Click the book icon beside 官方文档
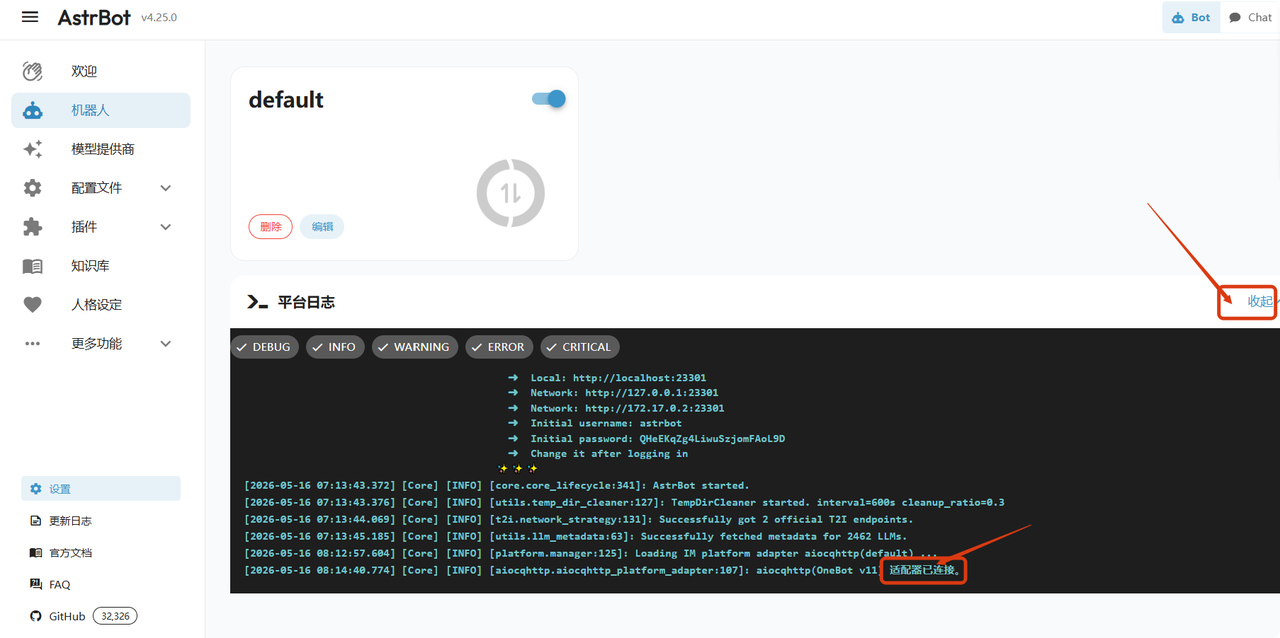1280x638 pixels. tap(36, 553)
